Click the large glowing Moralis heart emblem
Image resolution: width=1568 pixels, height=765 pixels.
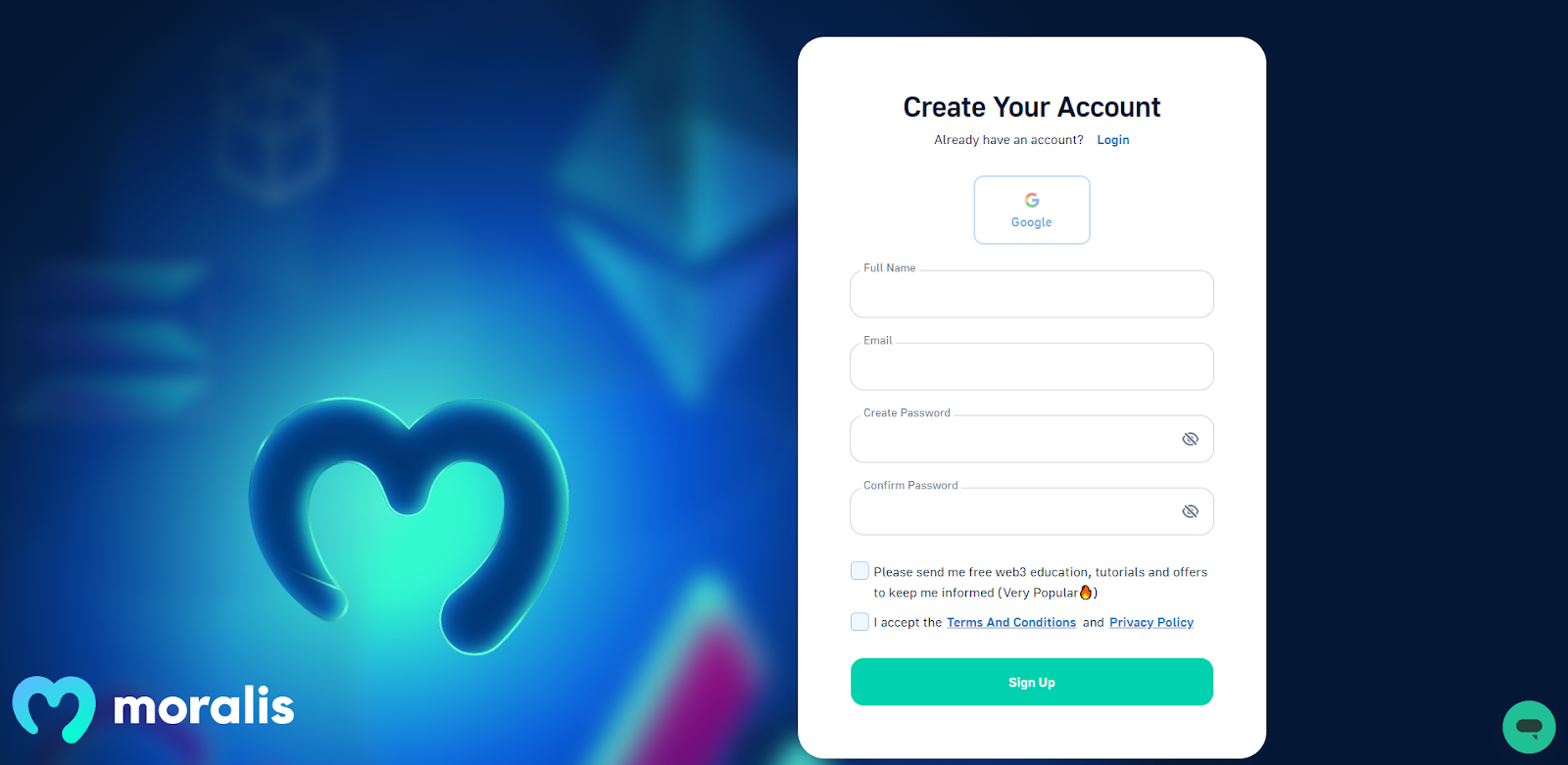point(409,524)
